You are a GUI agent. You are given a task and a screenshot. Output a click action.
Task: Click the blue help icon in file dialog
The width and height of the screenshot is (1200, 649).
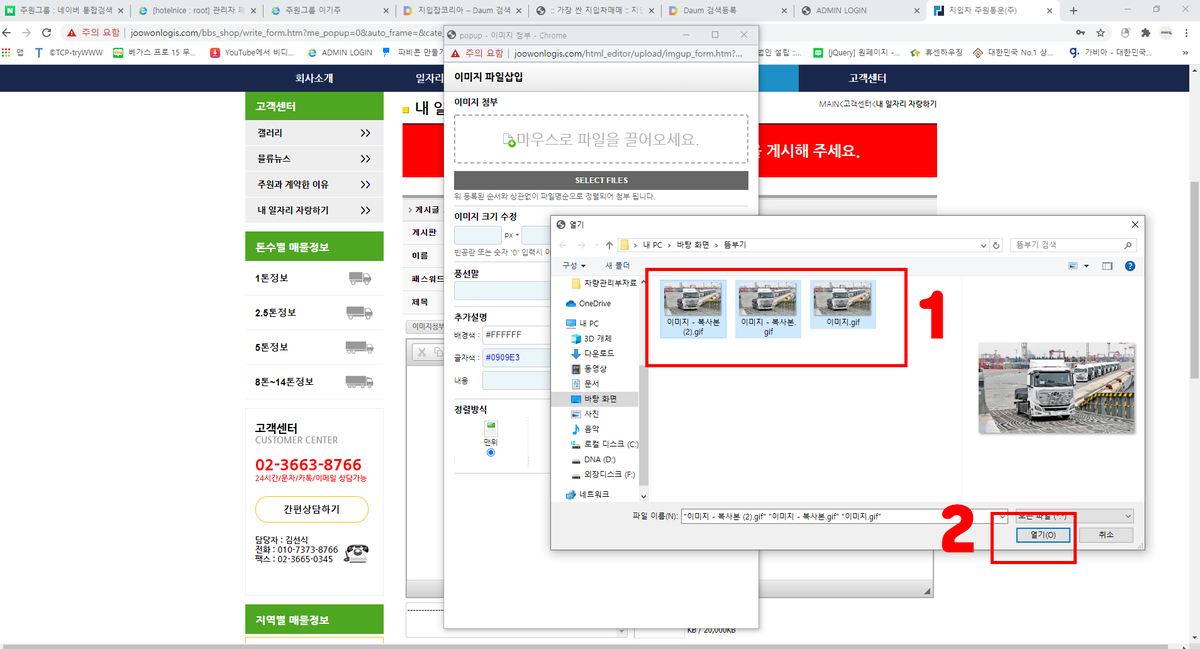pos(1130,266)
